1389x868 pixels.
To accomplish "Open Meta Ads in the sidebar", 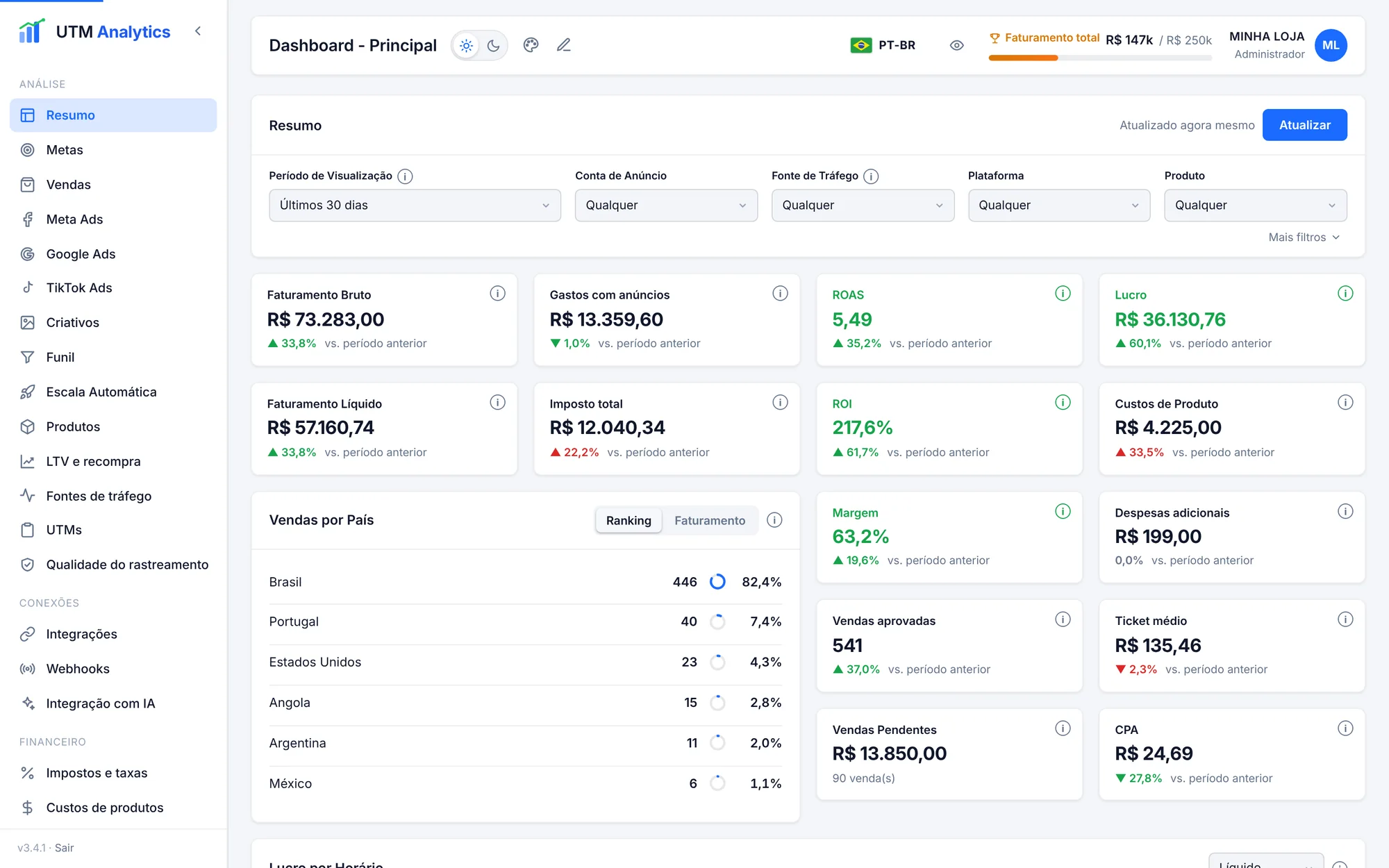I will (113, 219).
